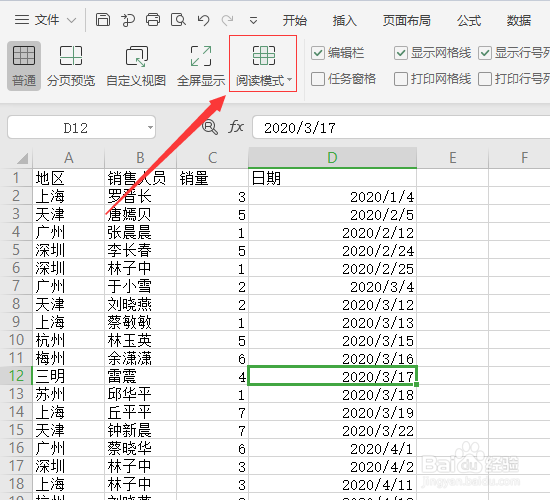
Task: Open the 文件 hamburger menu
Action: click(22, 20)
